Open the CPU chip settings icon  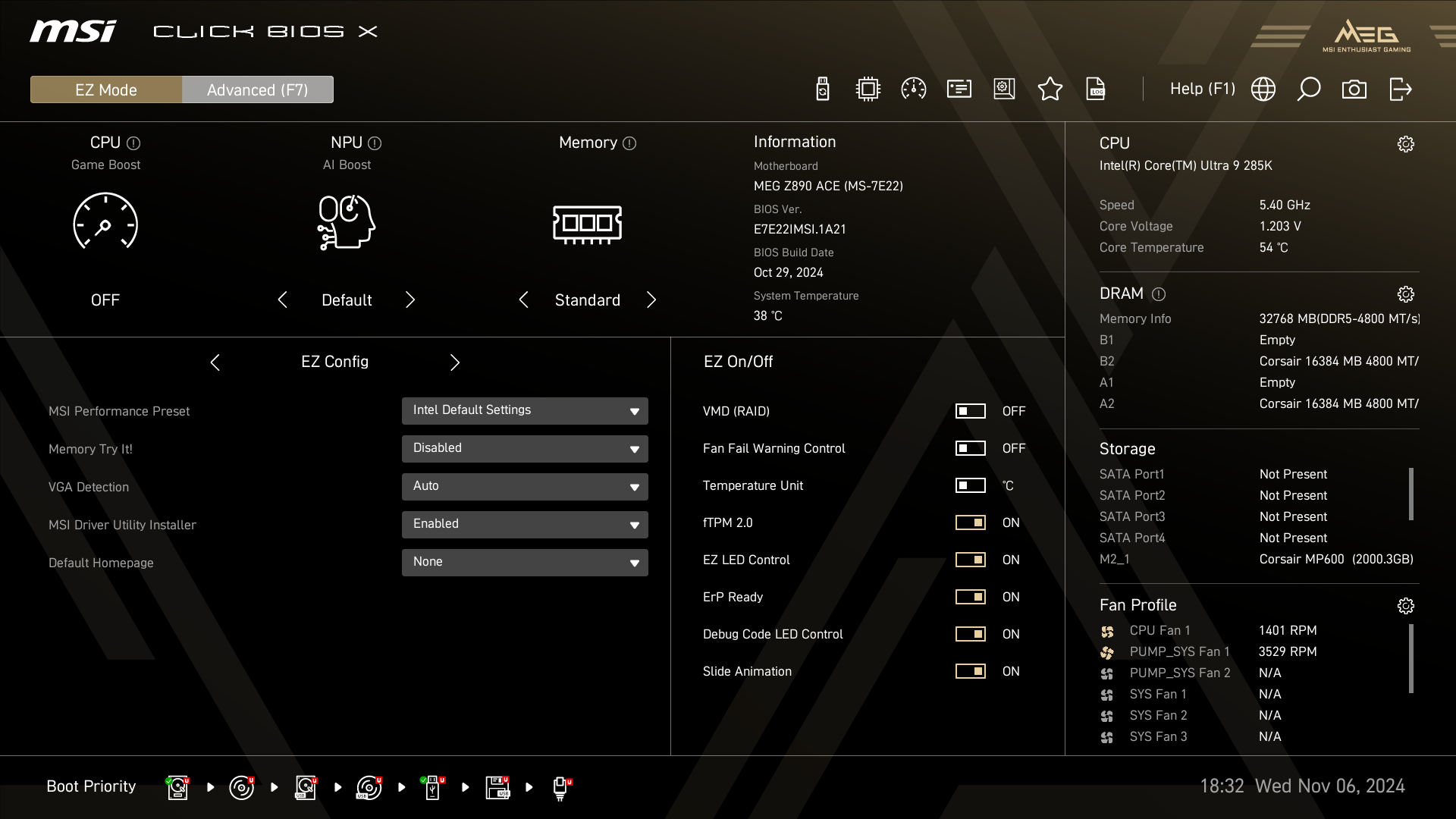(868, 89)
